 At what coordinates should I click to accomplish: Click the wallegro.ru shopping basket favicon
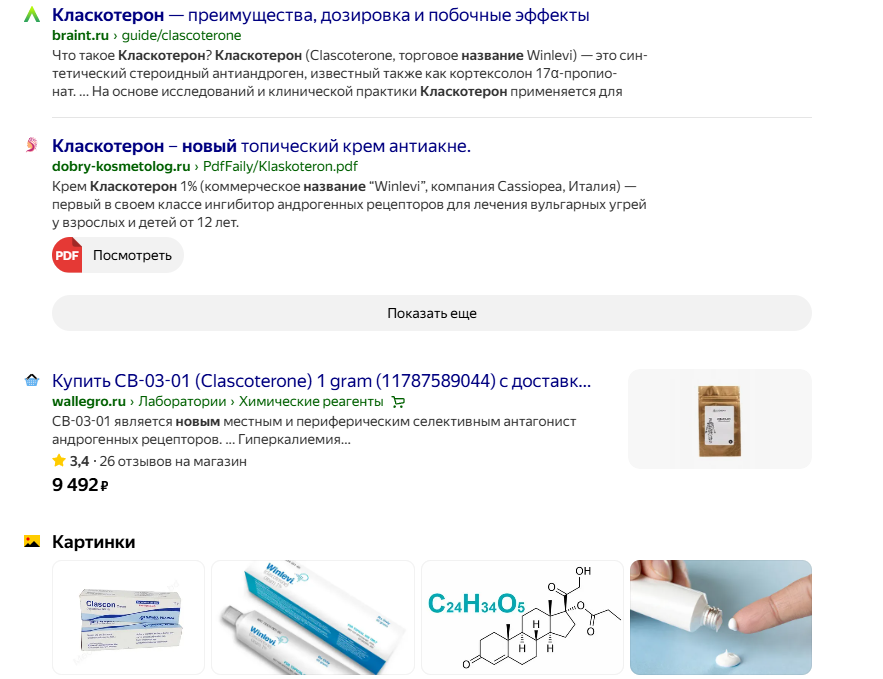32,381
